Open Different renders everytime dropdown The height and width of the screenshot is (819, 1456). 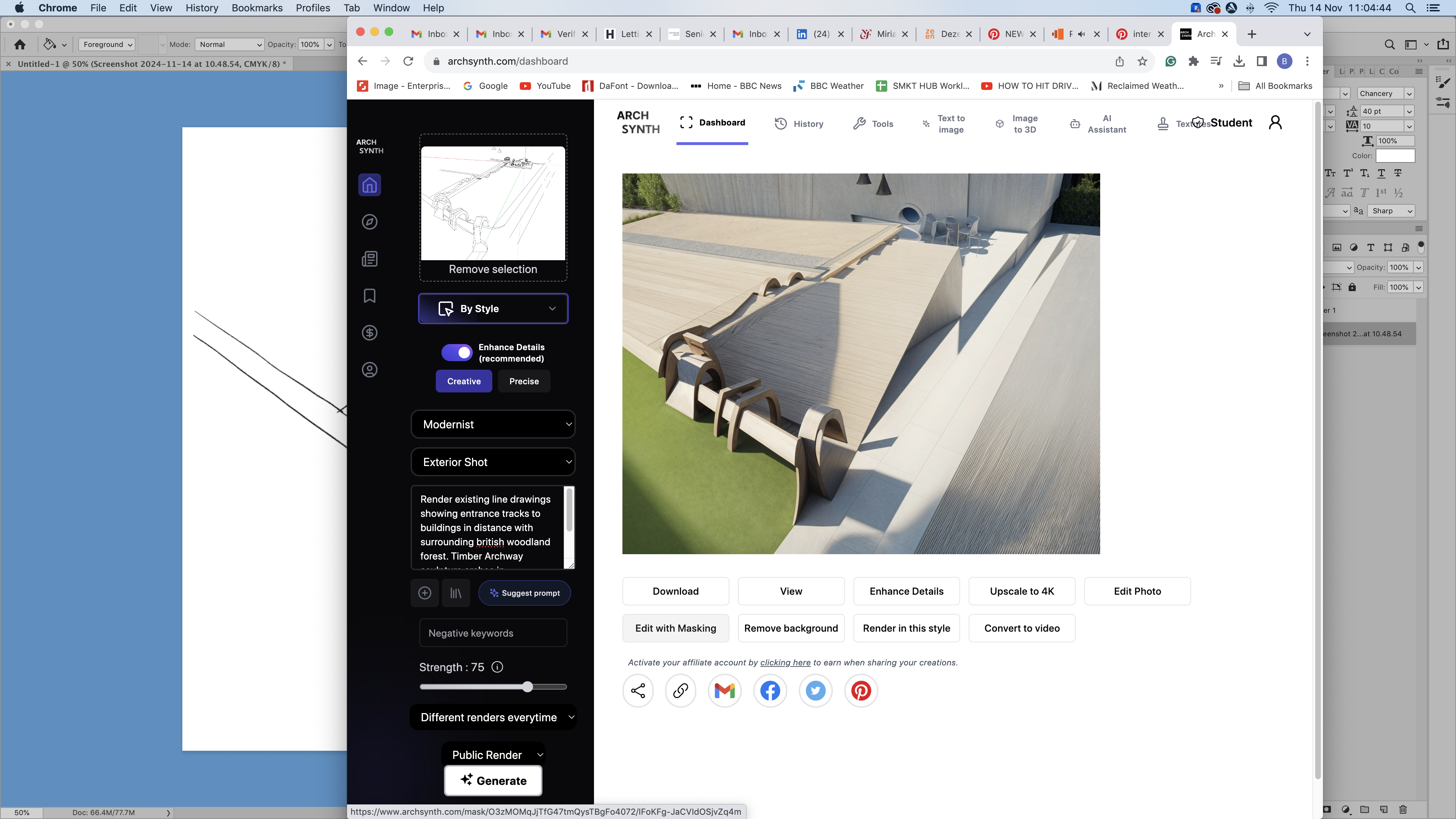click(x=493, y=717)
